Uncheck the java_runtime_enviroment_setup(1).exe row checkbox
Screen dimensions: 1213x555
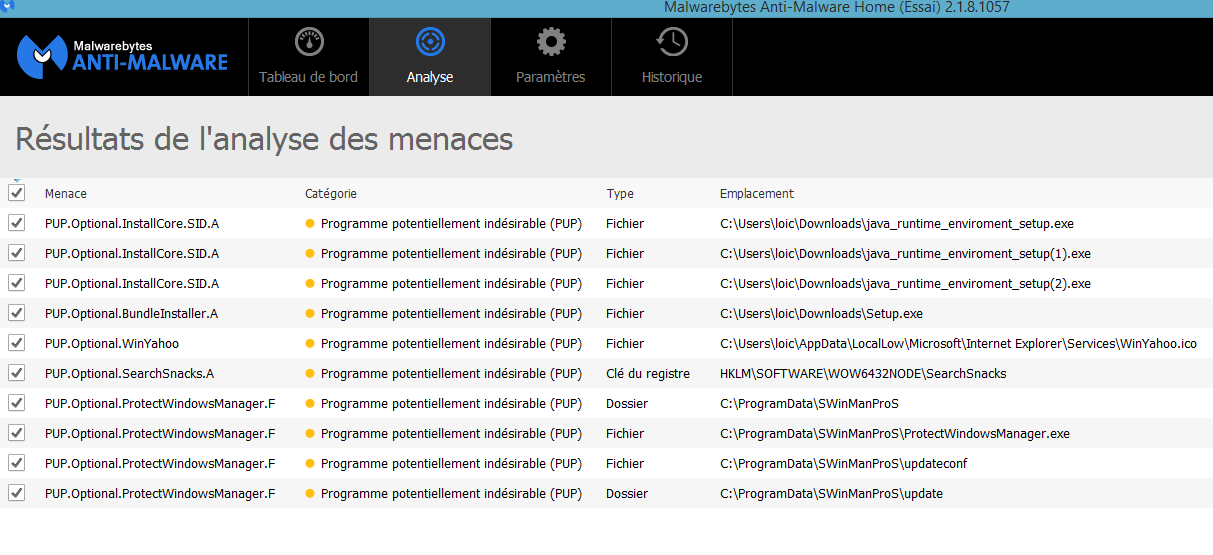pyautogui.click(x=17, y=253)
